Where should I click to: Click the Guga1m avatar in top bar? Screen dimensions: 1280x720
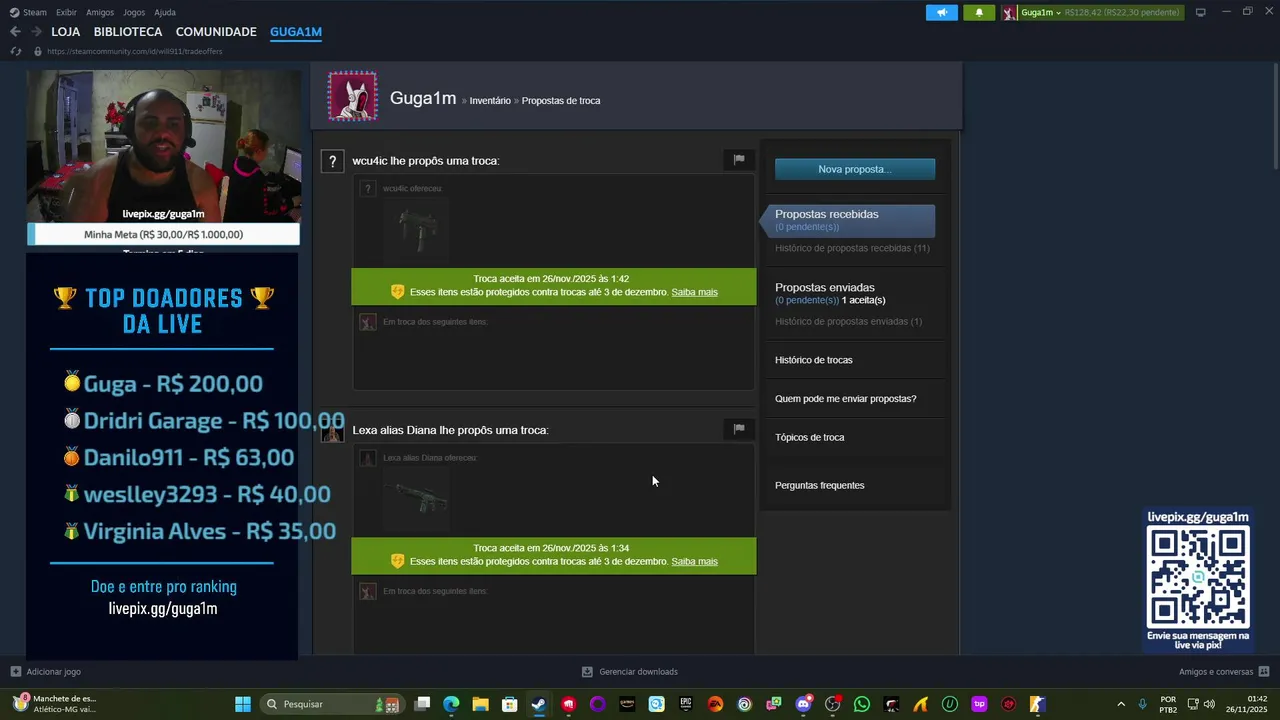click(1010, 12)
